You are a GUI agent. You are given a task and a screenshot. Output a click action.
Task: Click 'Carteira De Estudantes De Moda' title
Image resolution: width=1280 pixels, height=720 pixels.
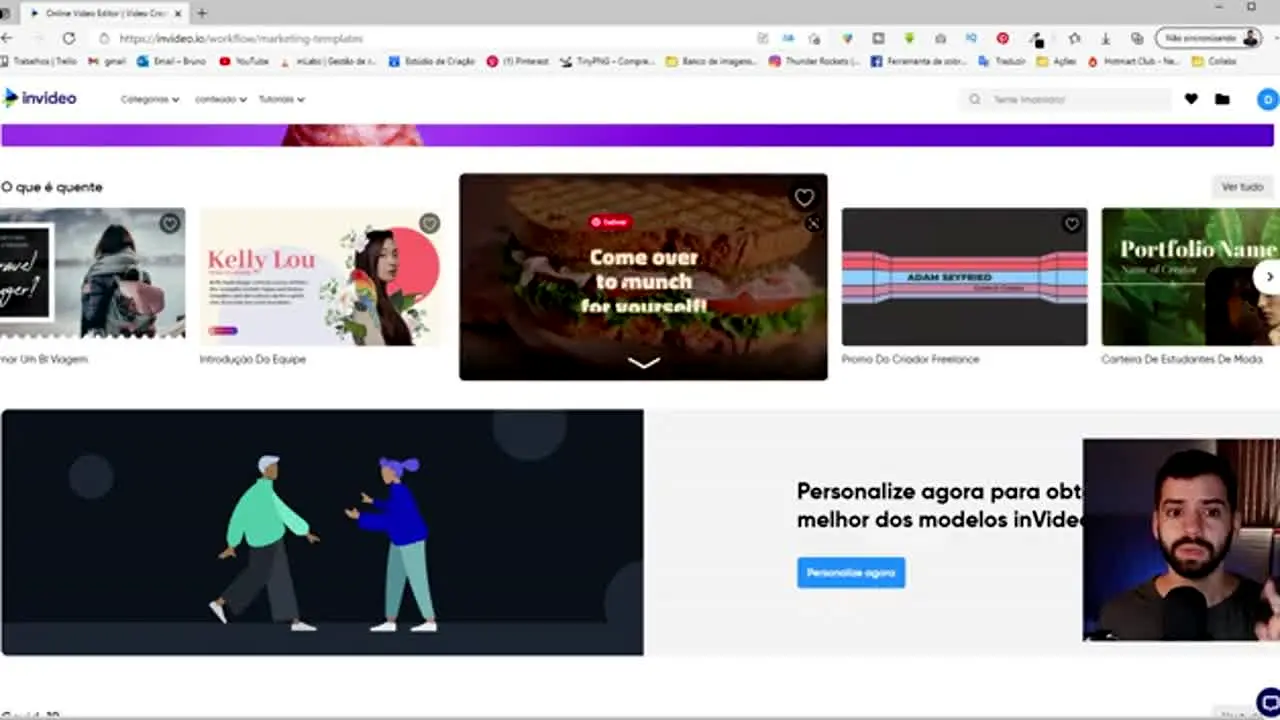(x=1182, y=359)
